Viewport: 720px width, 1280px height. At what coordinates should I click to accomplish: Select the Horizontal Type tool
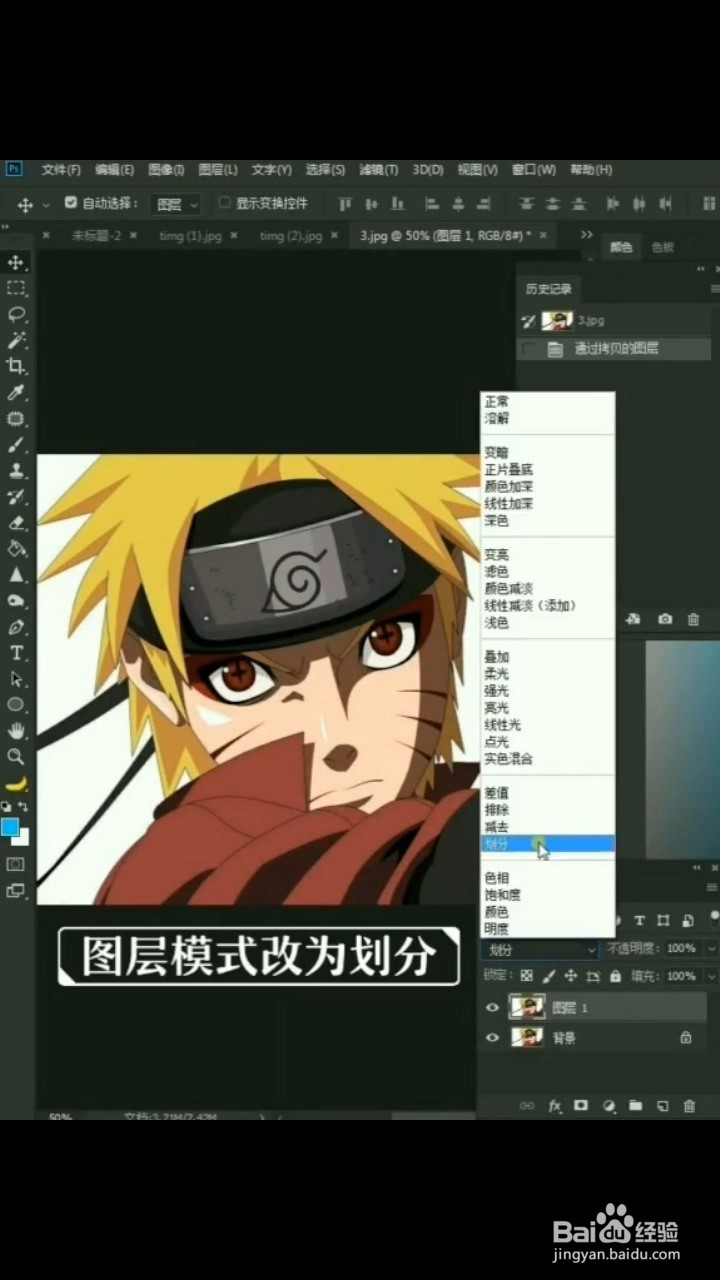[16, 653]
